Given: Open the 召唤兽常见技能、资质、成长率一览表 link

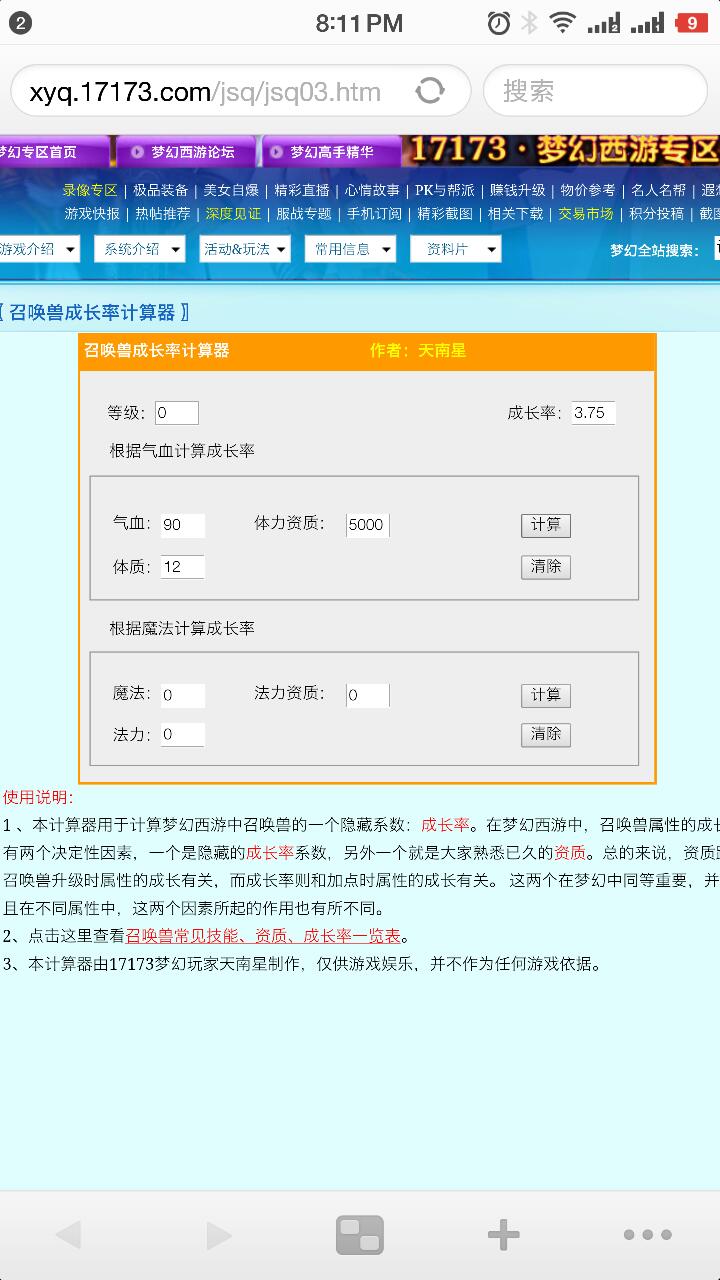Looking at the screenshot, I should (x=263, y=936).
